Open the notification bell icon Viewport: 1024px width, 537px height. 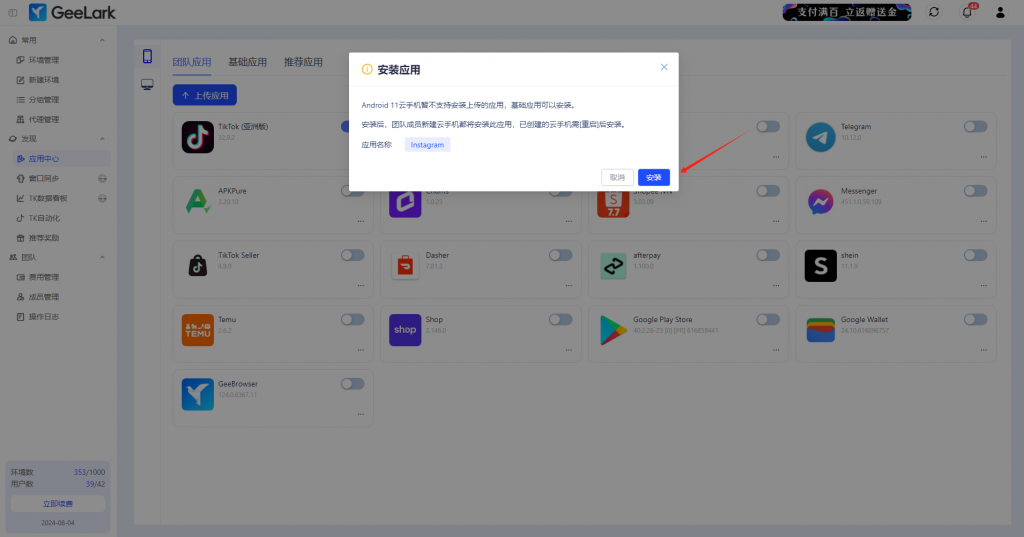pyautogui.click(x=967, y=12)
